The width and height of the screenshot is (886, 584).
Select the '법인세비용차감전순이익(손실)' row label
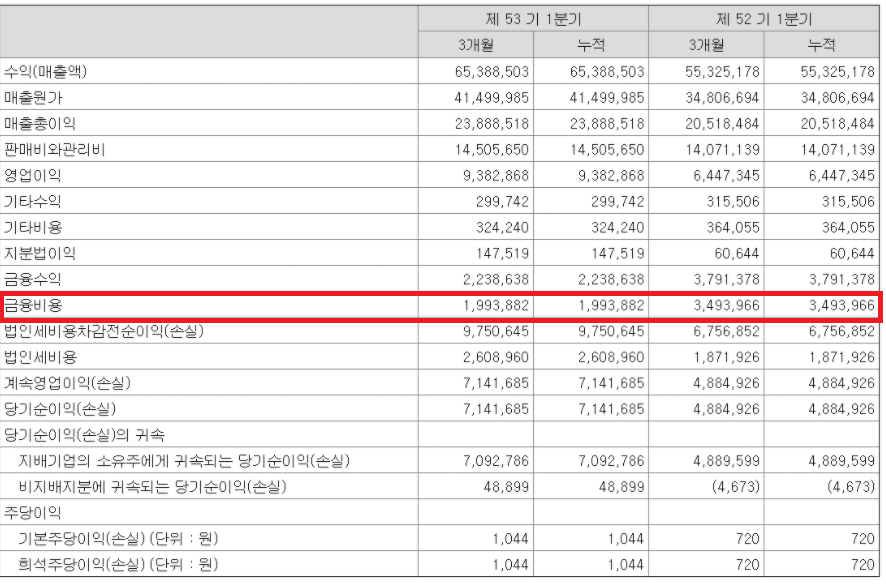[x=104, y=332]
